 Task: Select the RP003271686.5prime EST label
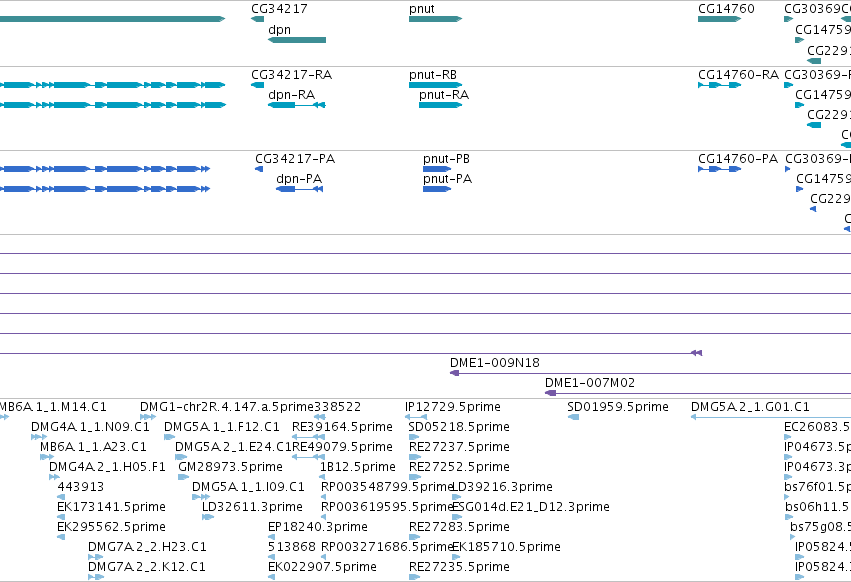(386, 547)
